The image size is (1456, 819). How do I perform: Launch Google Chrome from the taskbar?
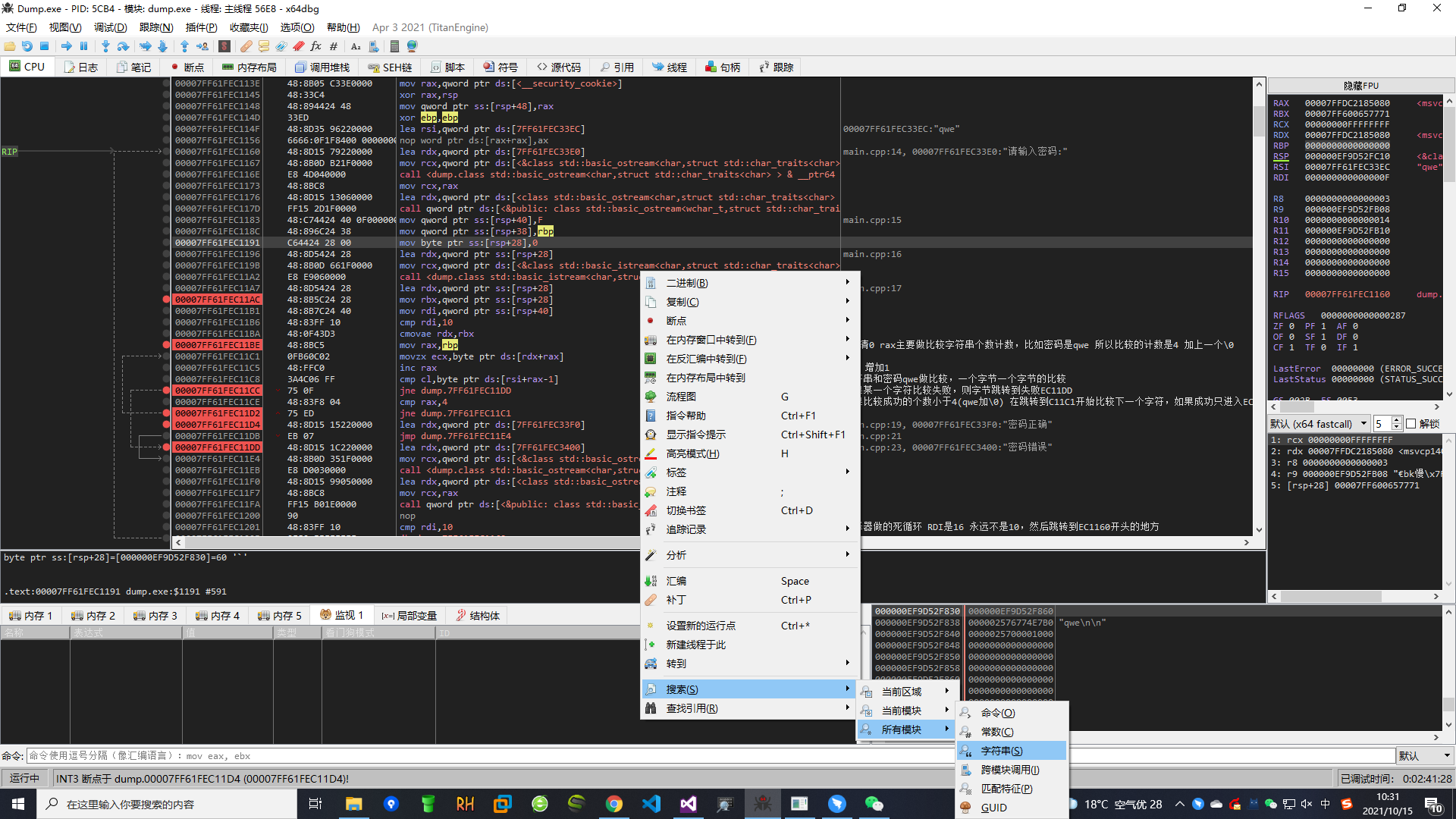(x=614, y=803)
